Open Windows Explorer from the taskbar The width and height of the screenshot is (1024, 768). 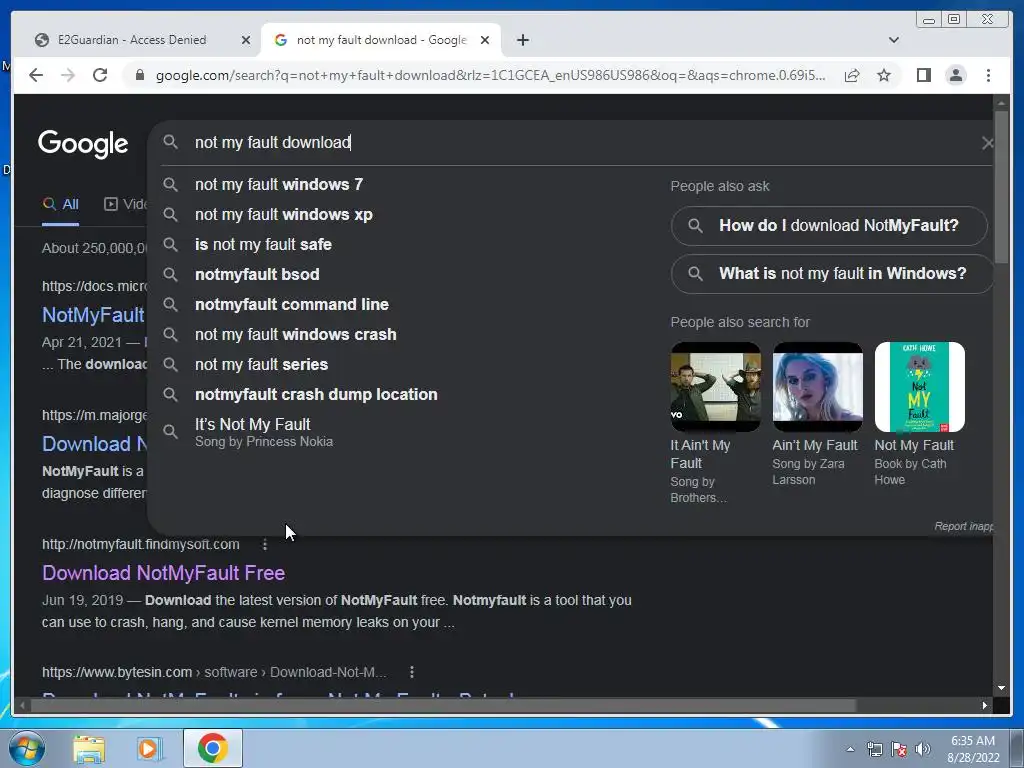89,749
